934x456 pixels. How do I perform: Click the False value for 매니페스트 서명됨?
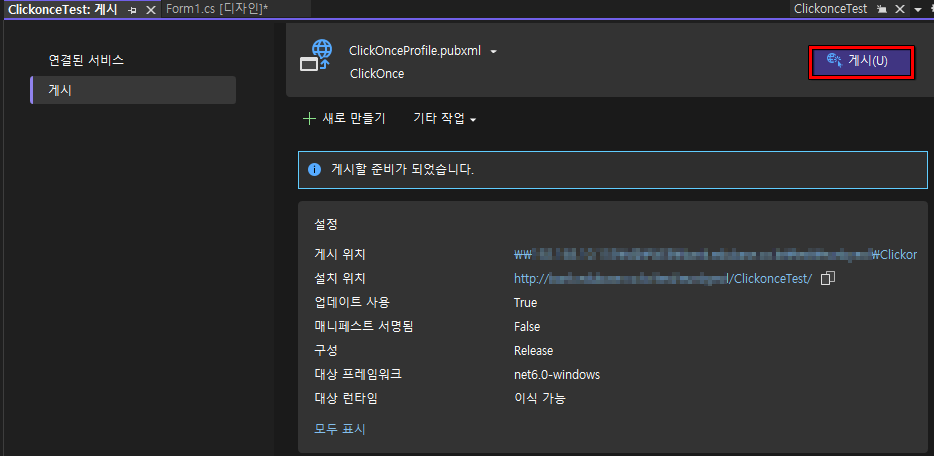coord(527,326)
